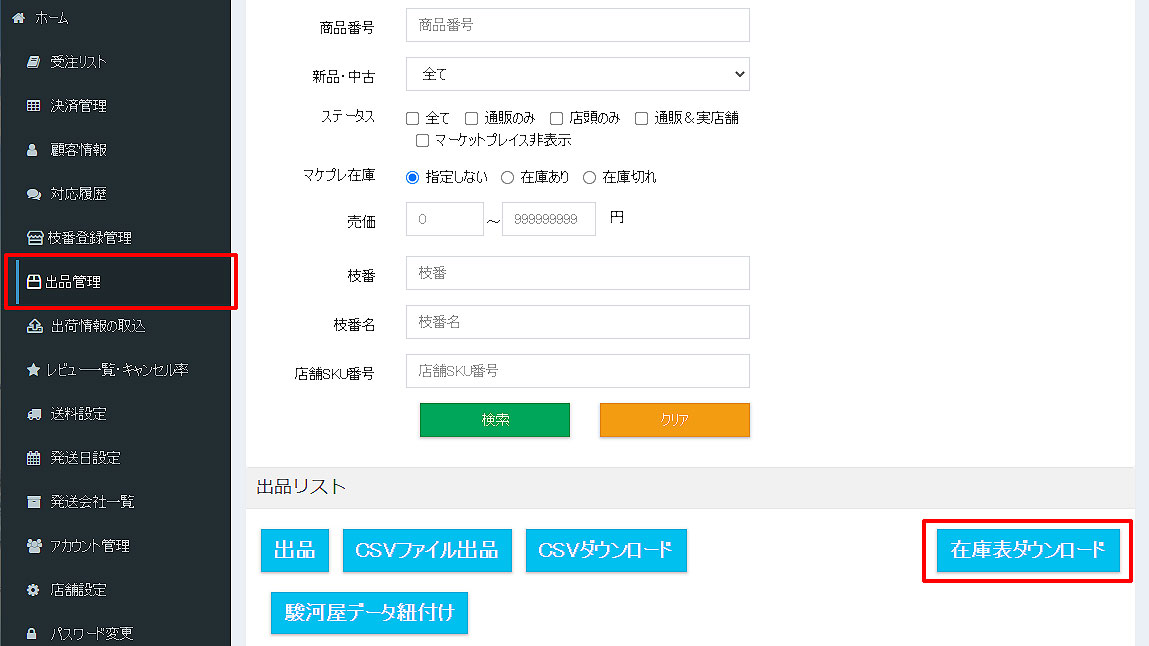Click the 在庫表ダウンロード button
Screen dimensions: 1149x646
[x=1028, y=550]
